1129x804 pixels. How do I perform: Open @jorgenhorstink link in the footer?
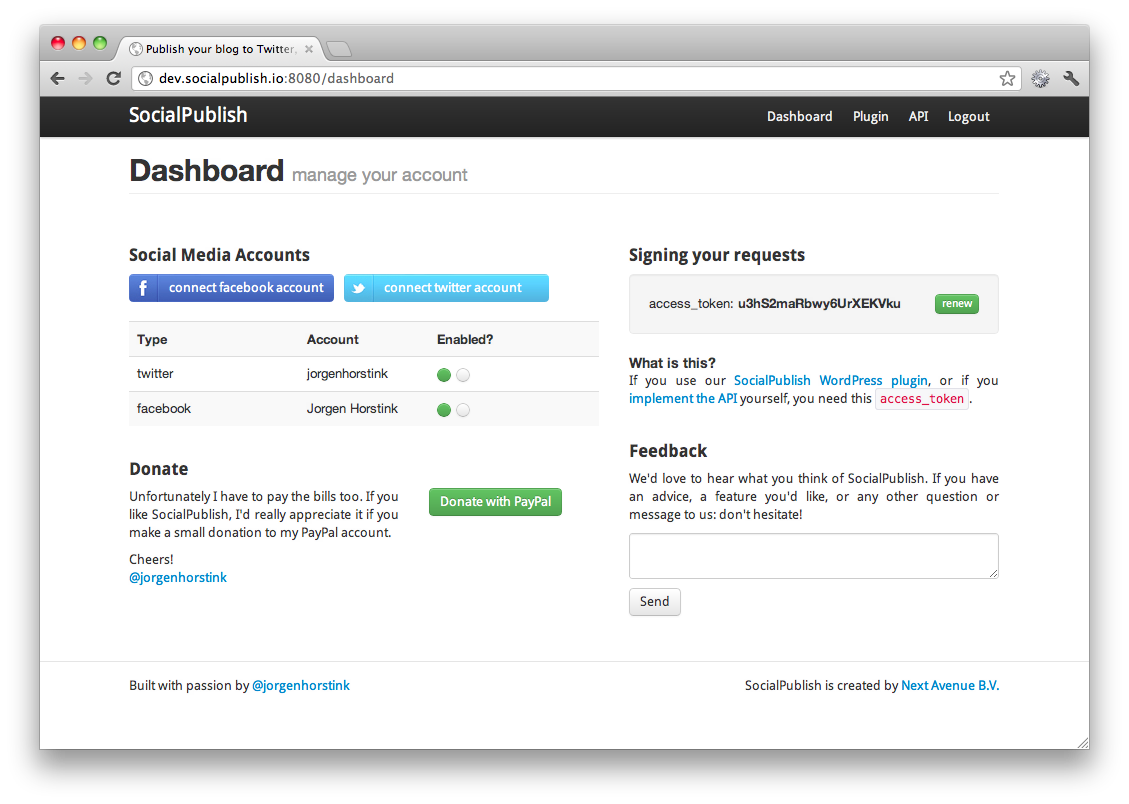pos(301,685)
